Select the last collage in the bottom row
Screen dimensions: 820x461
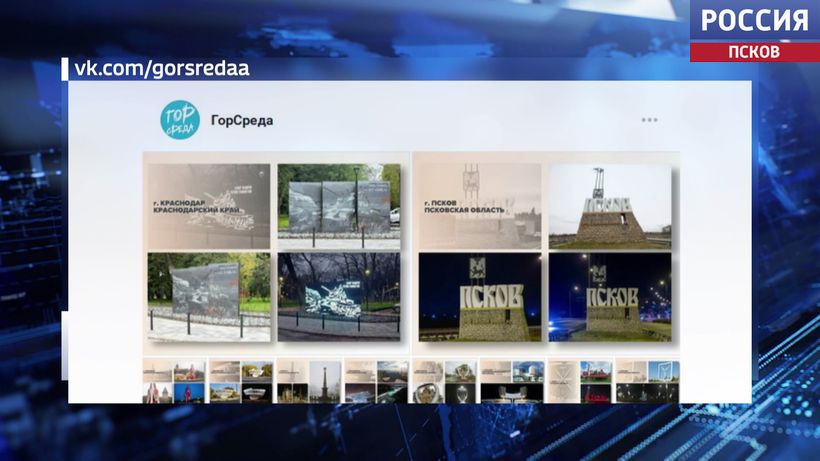tap(647, 381)
